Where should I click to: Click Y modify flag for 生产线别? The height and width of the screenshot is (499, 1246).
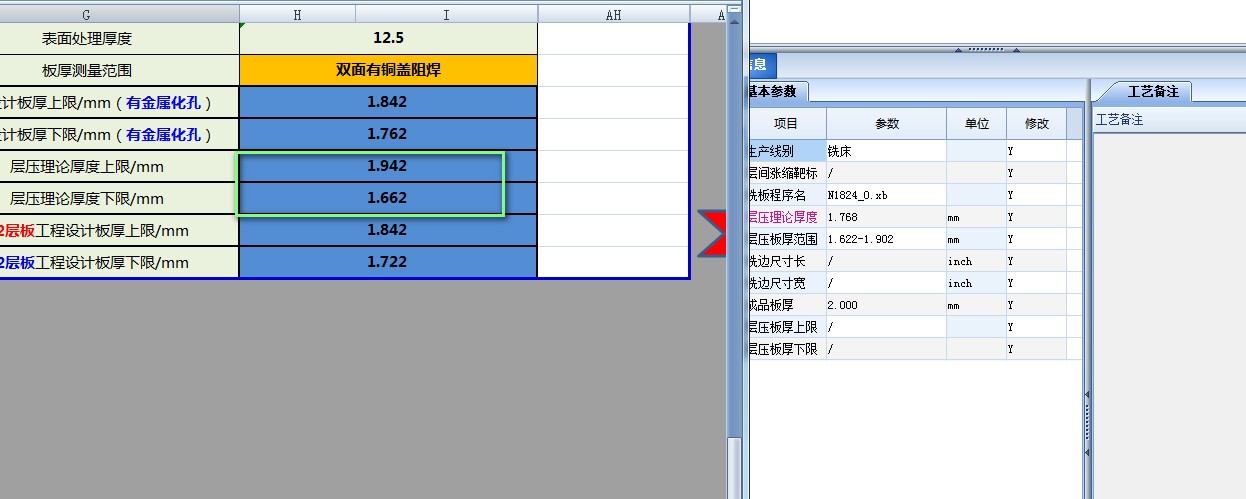[x=1036, y=151]
